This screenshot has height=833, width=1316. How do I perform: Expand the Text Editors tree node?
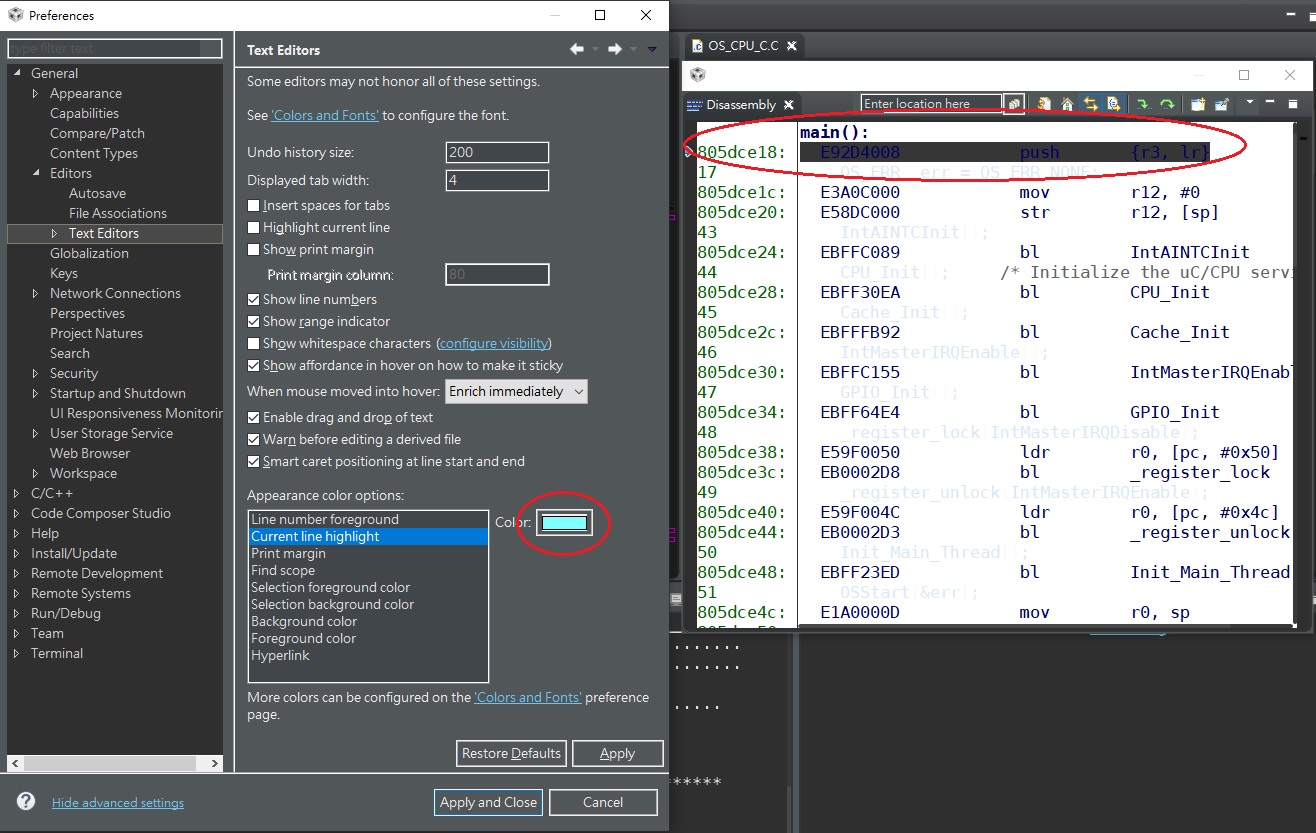[54, 233]
